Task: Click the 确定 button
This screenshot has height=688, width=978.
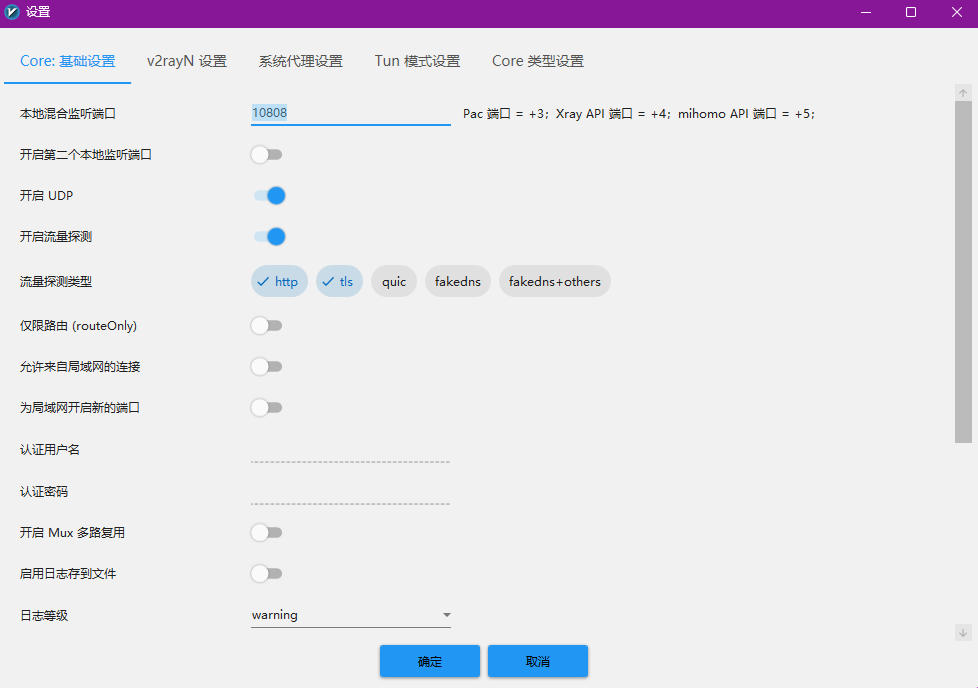Action: [x=430, y=661]
